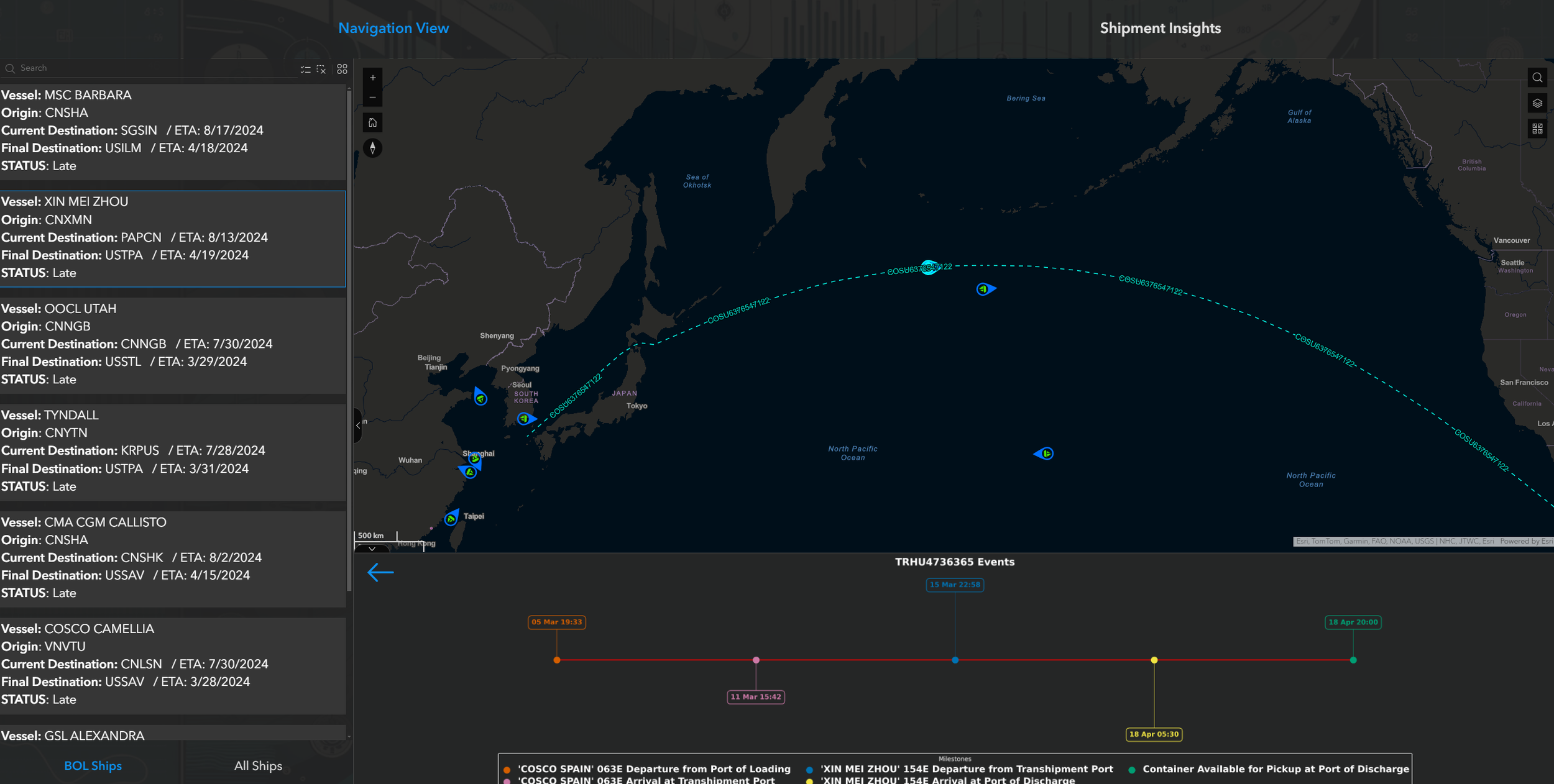Viewport: 1554px width, 784px height.
Task: Toggle 'XIN MEI ZHOU' Departure from Transhipment legend
Action: pyautogui.click(x=965, y=769)
